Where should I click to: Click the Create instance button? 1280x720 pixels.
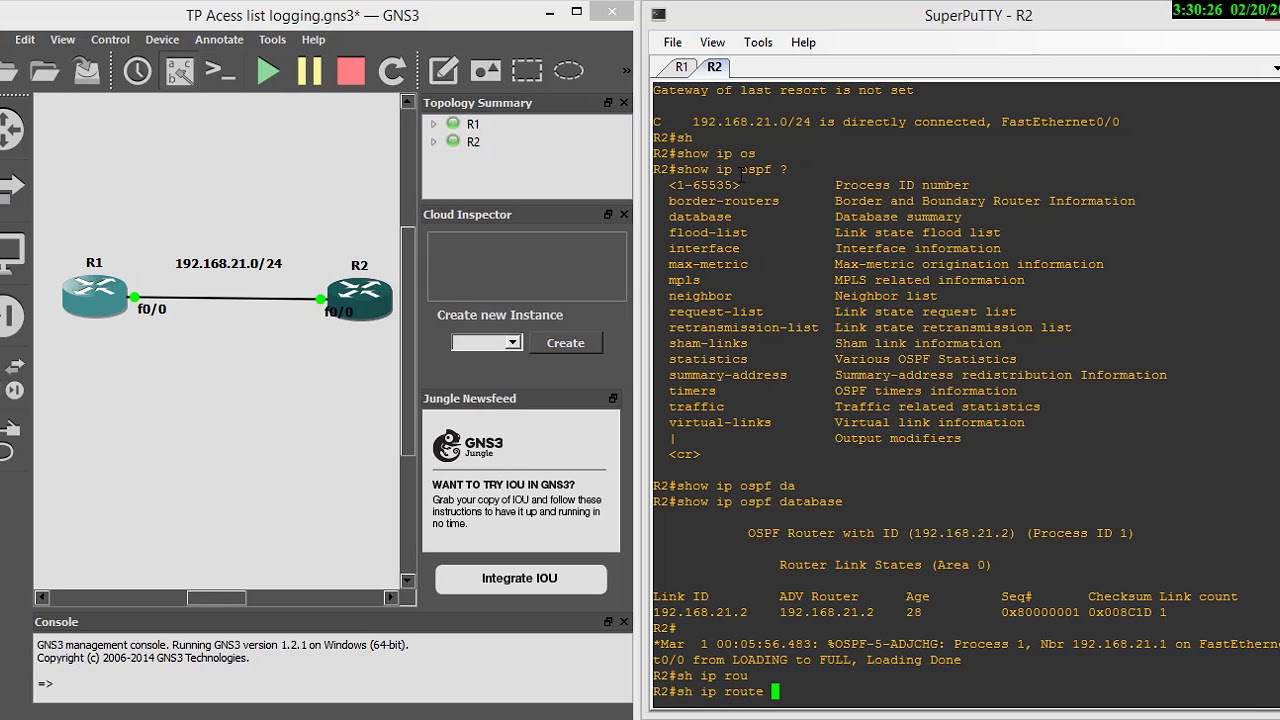pos(565,343)
